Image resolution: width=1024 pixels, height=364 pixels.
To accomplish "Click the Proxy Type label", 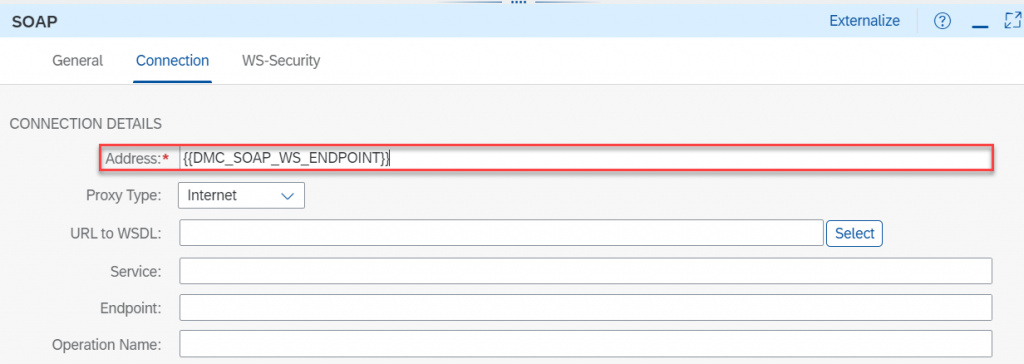I will point(123,195).
